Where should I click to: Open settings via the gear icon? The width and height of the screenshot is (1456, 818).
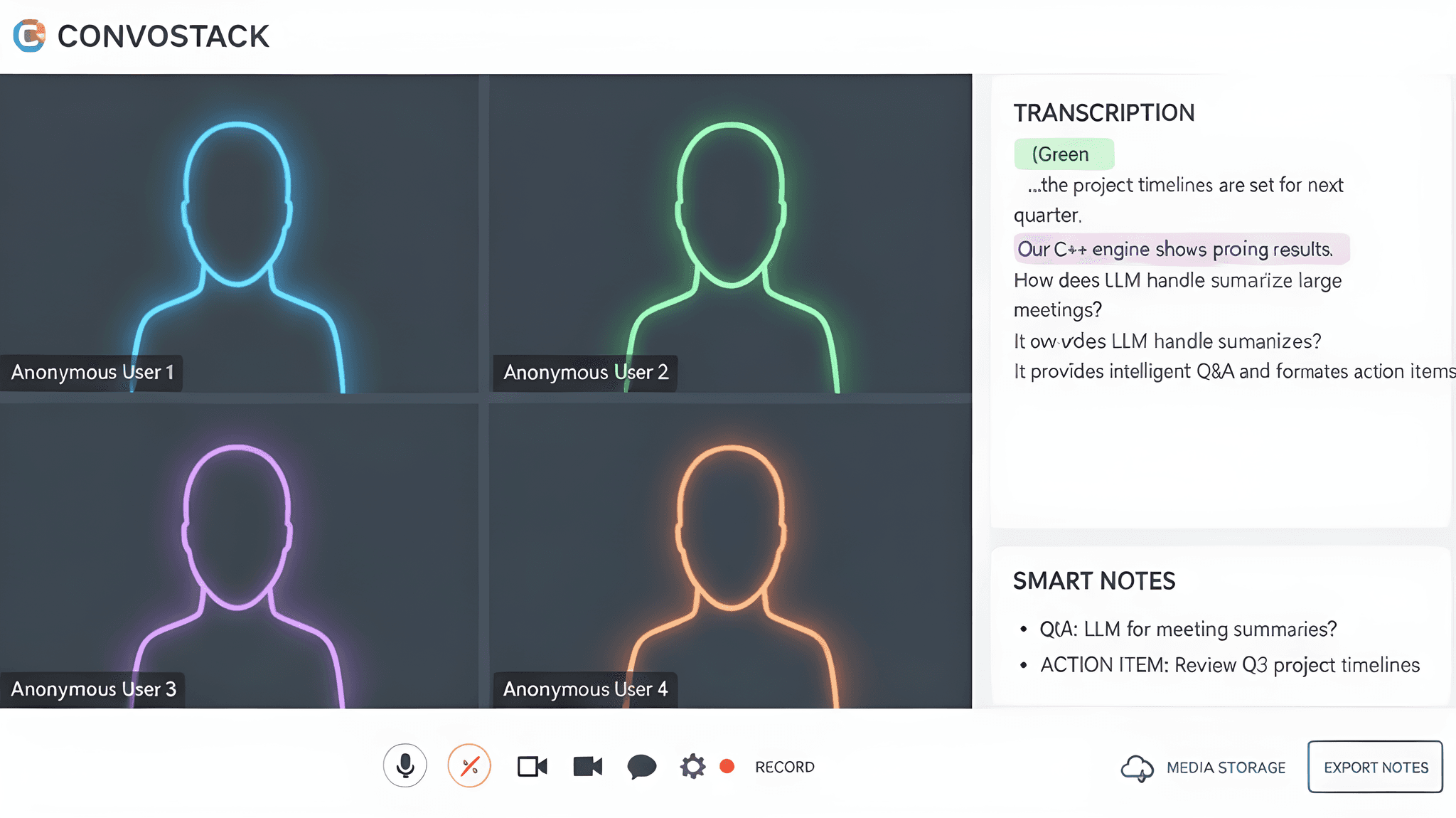692,766
